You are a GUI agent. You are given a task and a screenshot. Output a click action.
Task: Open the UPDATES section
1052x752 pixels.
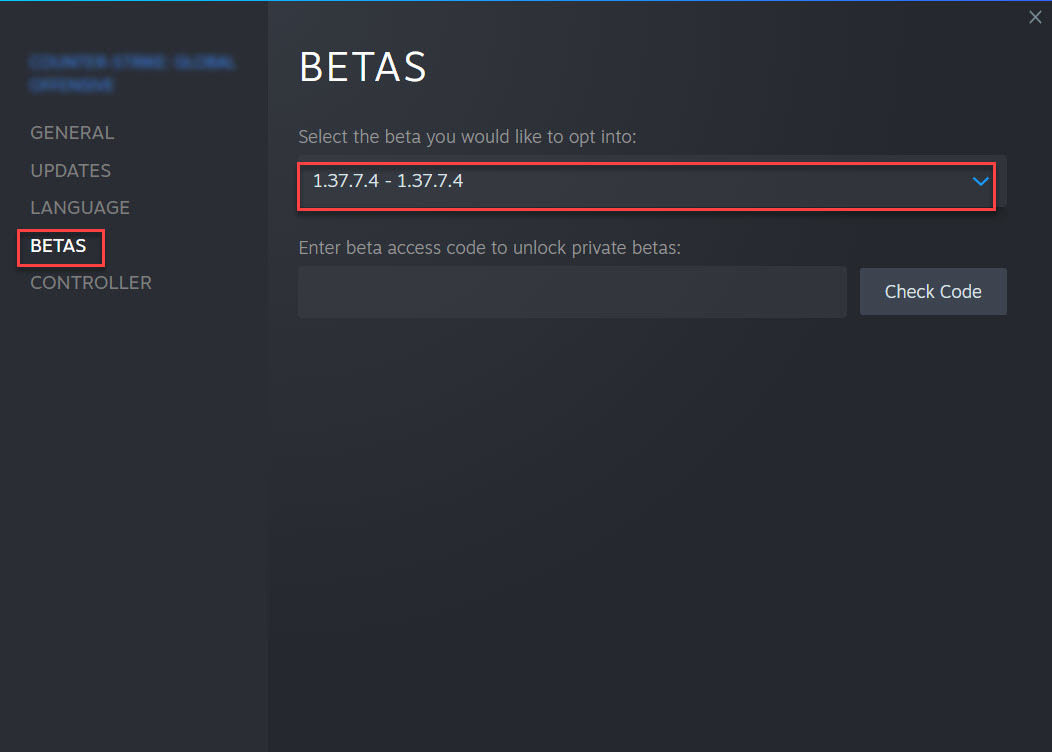(x=70, y=170)
